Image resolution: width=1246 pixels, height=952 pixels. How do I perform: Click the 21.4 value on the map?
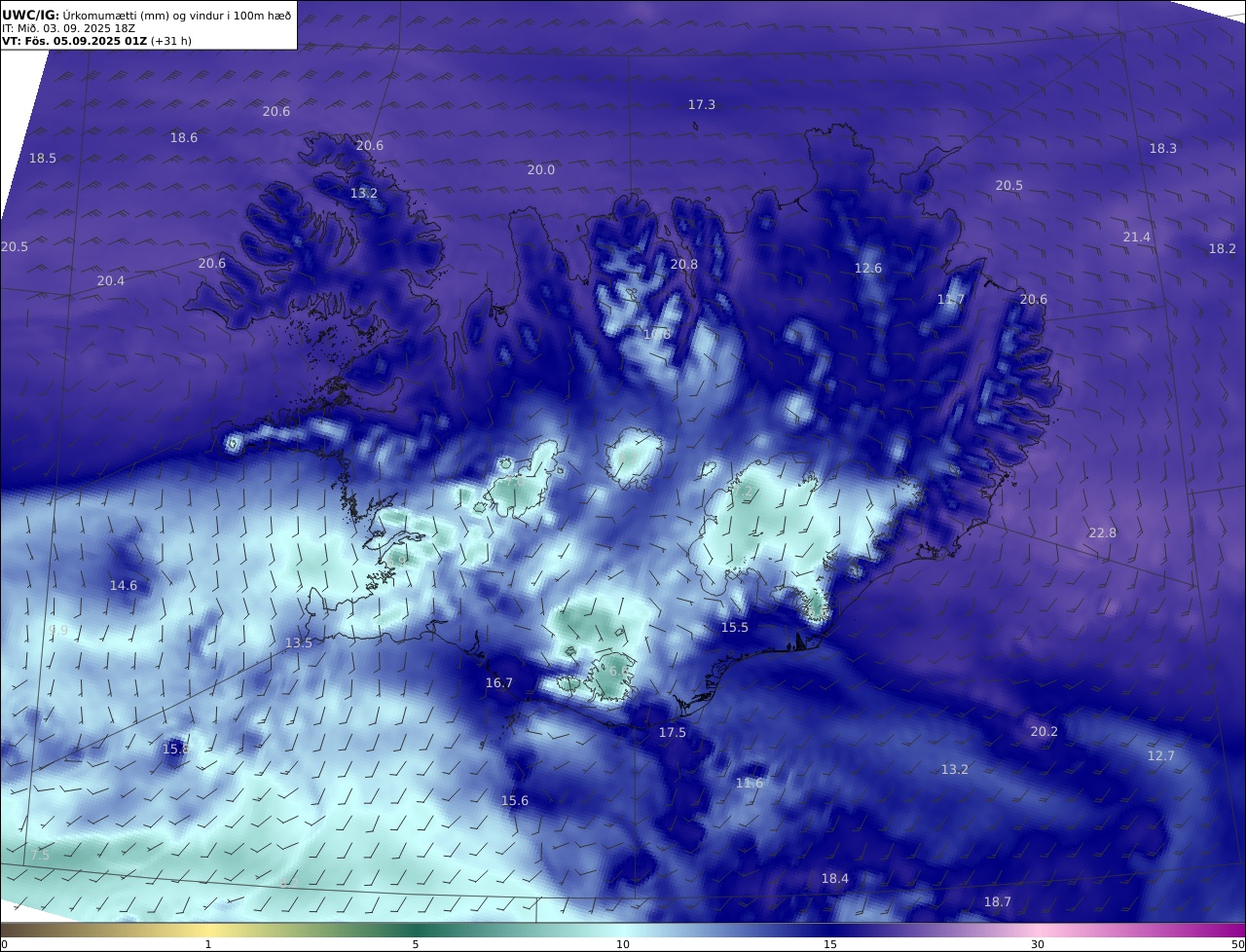[x=1137, y=237]
